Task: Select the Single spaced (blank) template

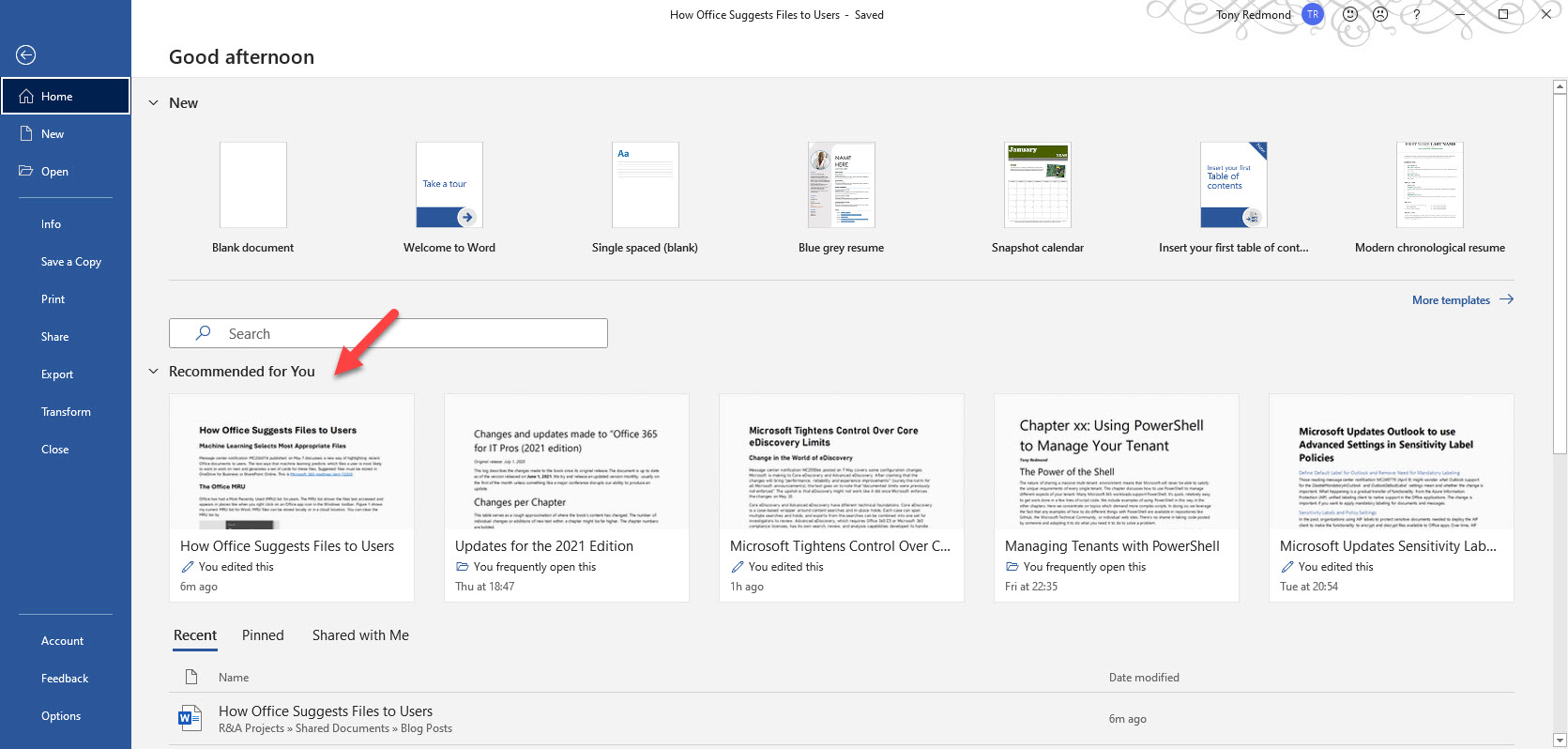Action: pyautogui.click(x=645, y=198)
